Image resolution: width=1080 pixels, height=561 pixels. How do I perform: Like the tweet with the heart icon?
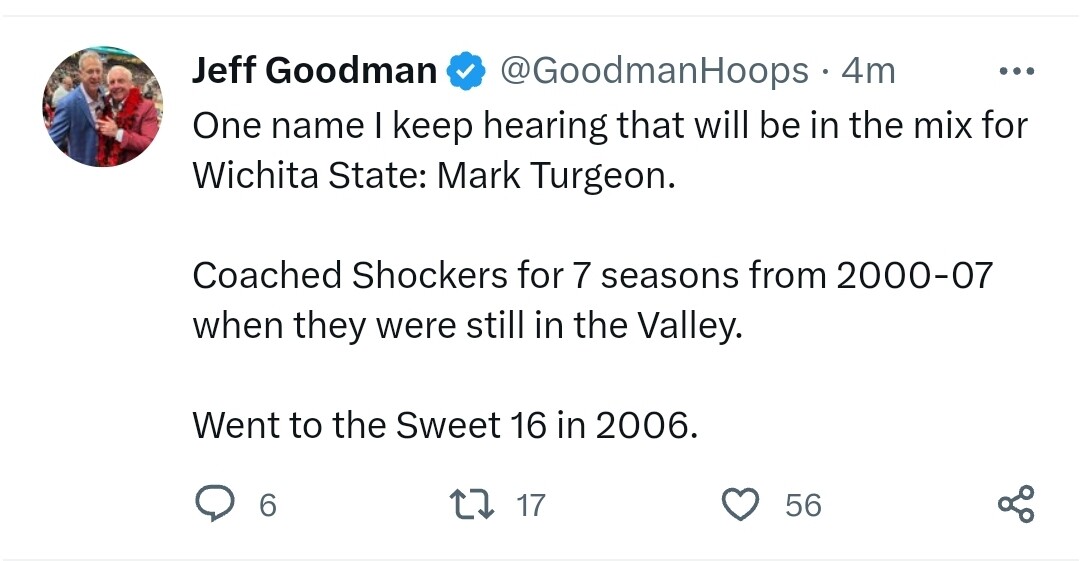(741, 504)
